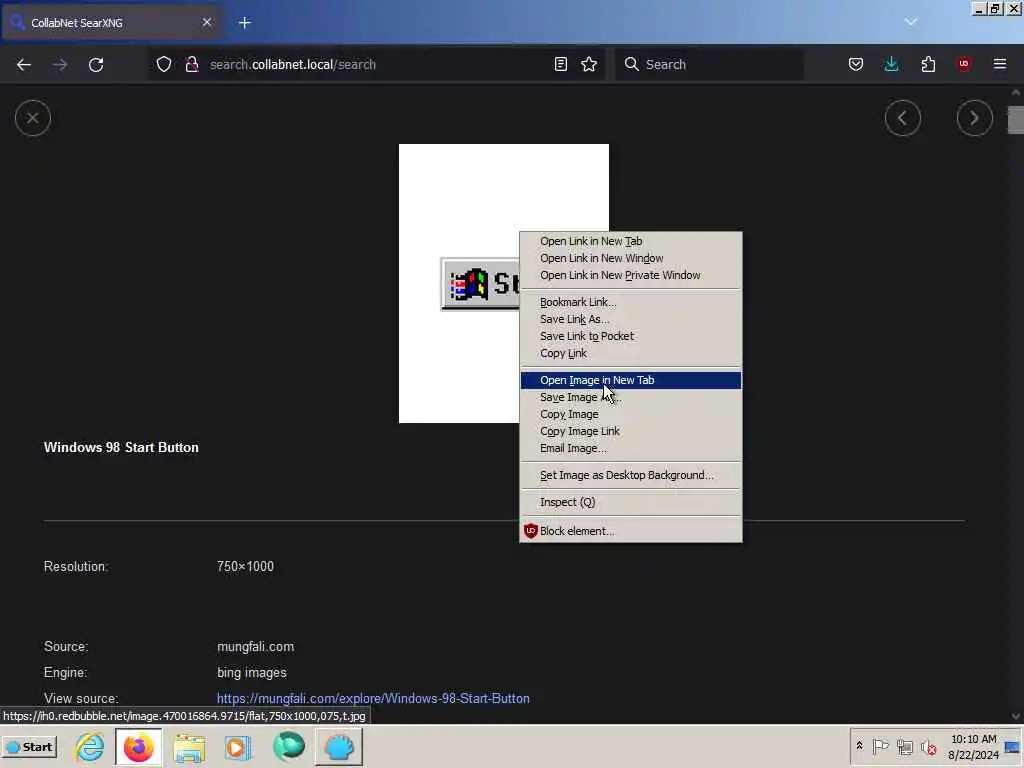Show the previous image result arrow
1024x768 pixels.
coord(903,118)
